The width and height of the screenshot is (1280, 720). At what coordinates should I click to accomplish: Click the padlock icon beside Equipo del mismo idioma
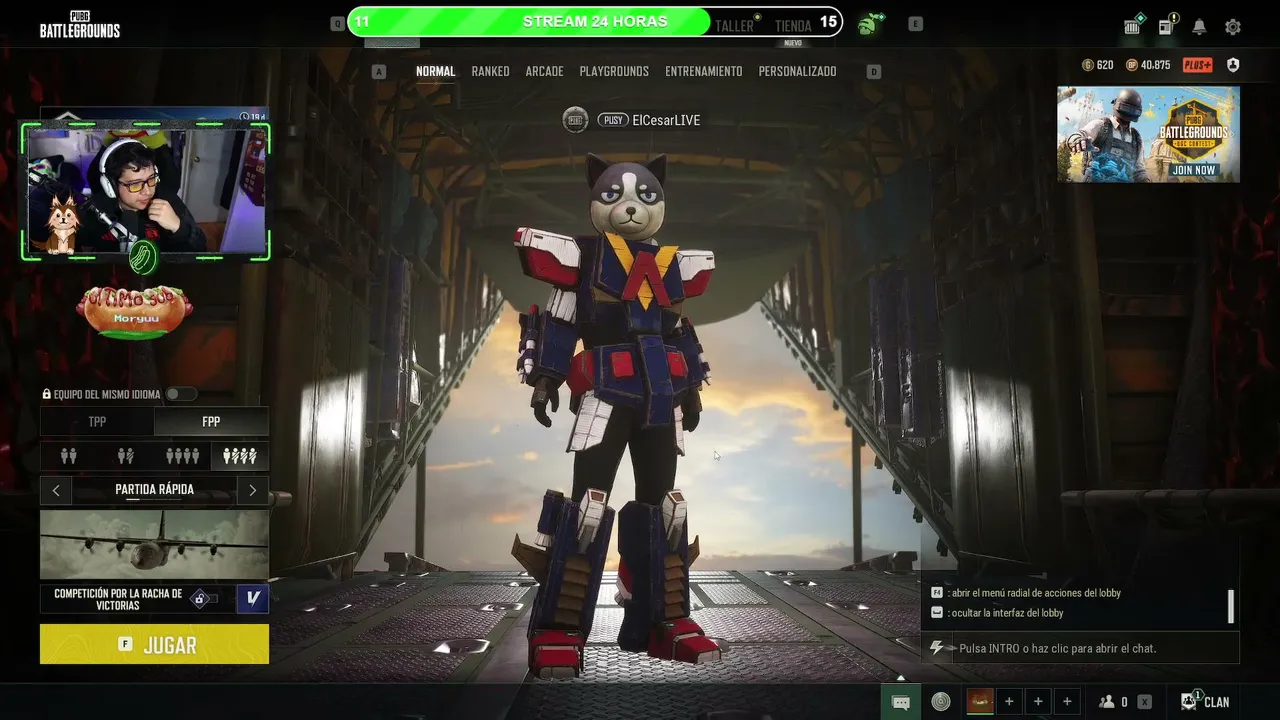(x=46, y=395)
